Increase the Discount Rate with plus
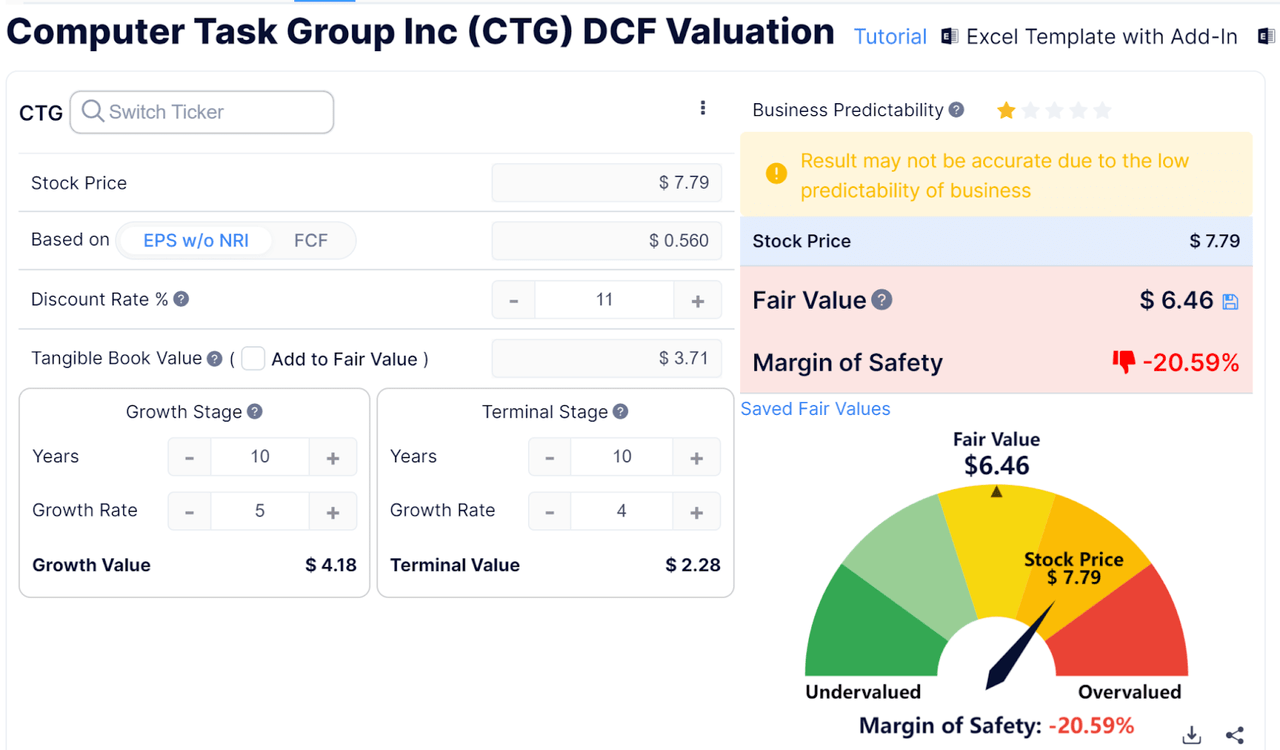 [x=698, y=300]
